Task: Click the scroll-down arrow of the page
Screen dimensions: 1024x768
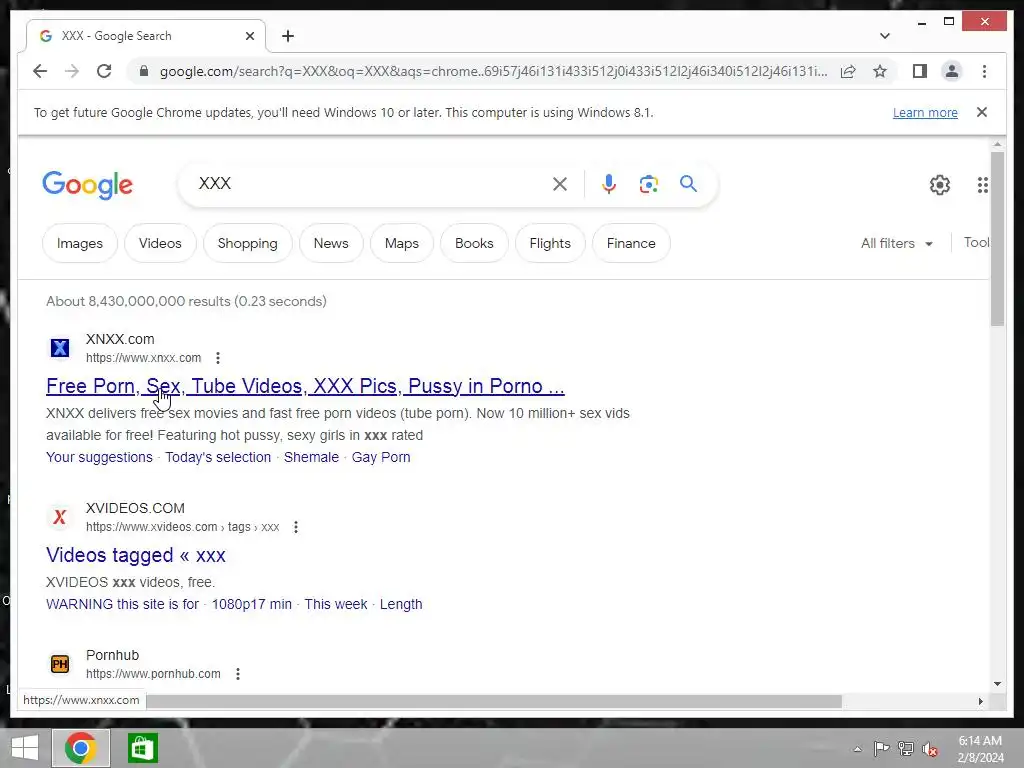Action: [x=997, y=684]
